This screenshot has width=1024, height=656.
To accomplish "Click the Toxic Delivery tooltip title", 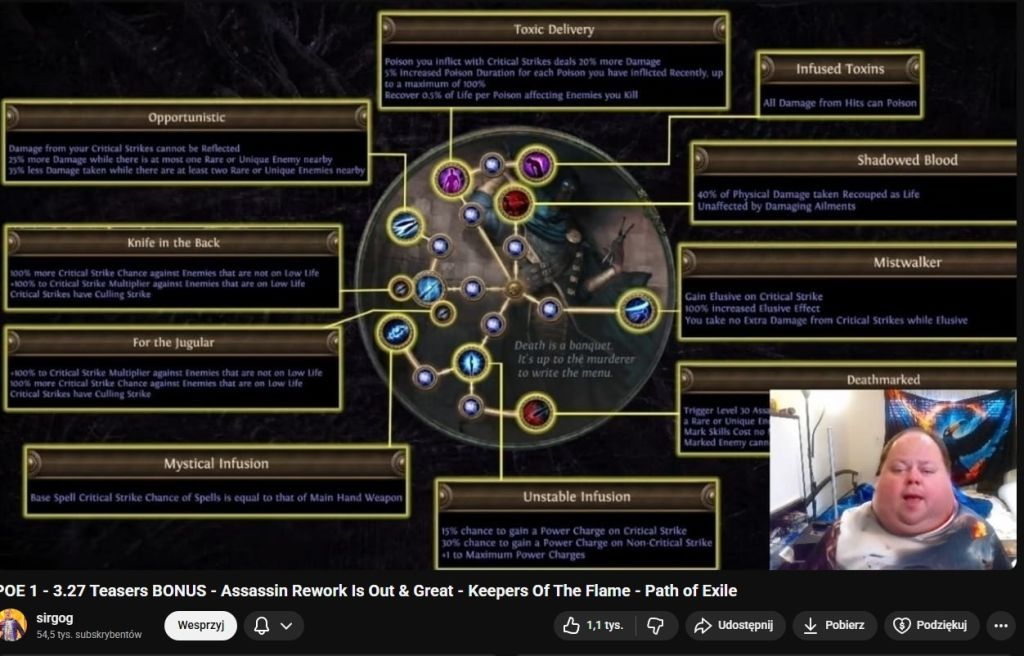I will point(554,29).
